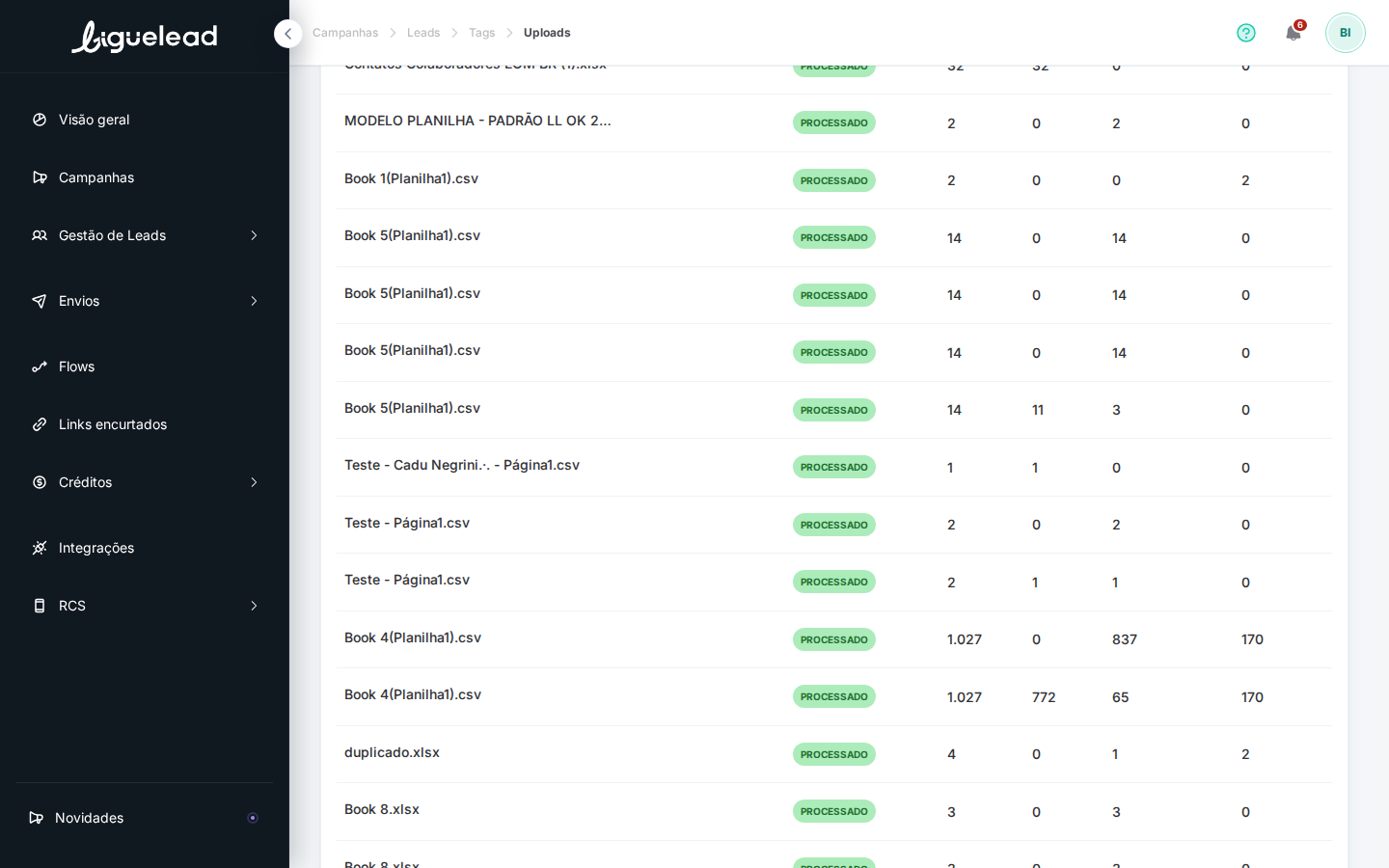Click the Leads breadcrumb link
The image size is (1389, 868).
pyautogui.click(x=423, y=33)
